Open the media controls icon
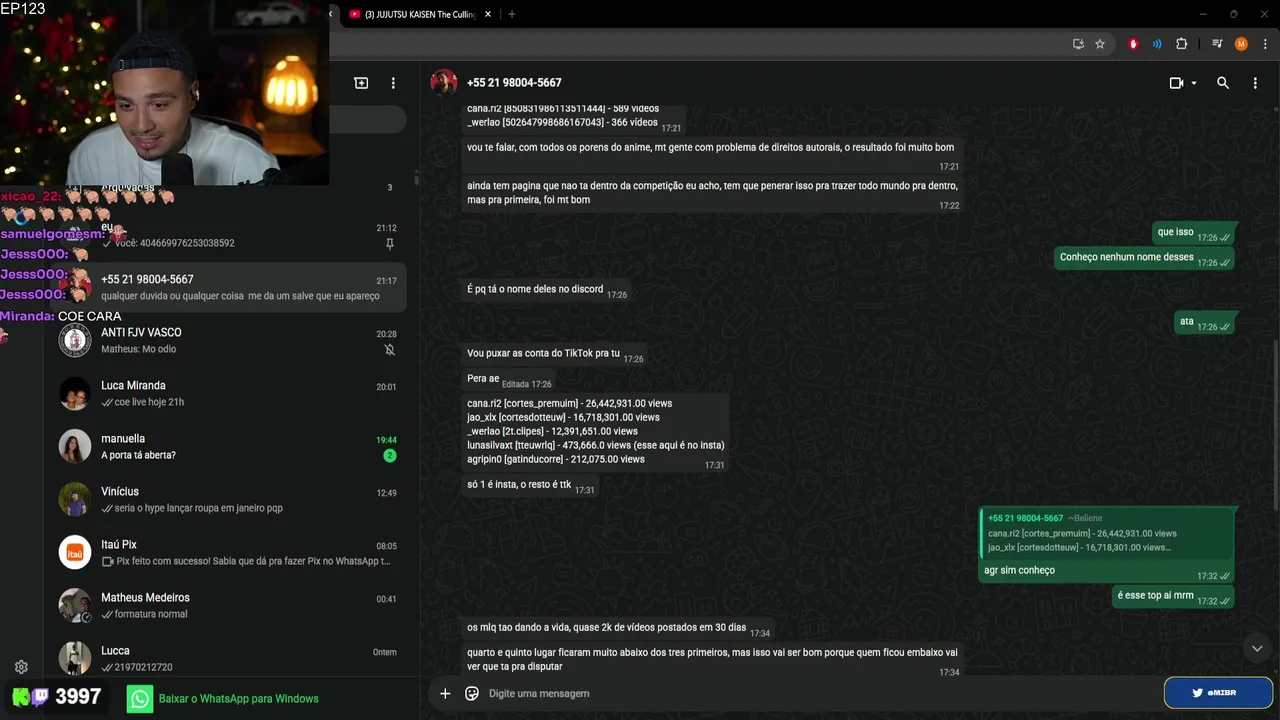Screen dimensions: 1280x720 click(1217, 44)
